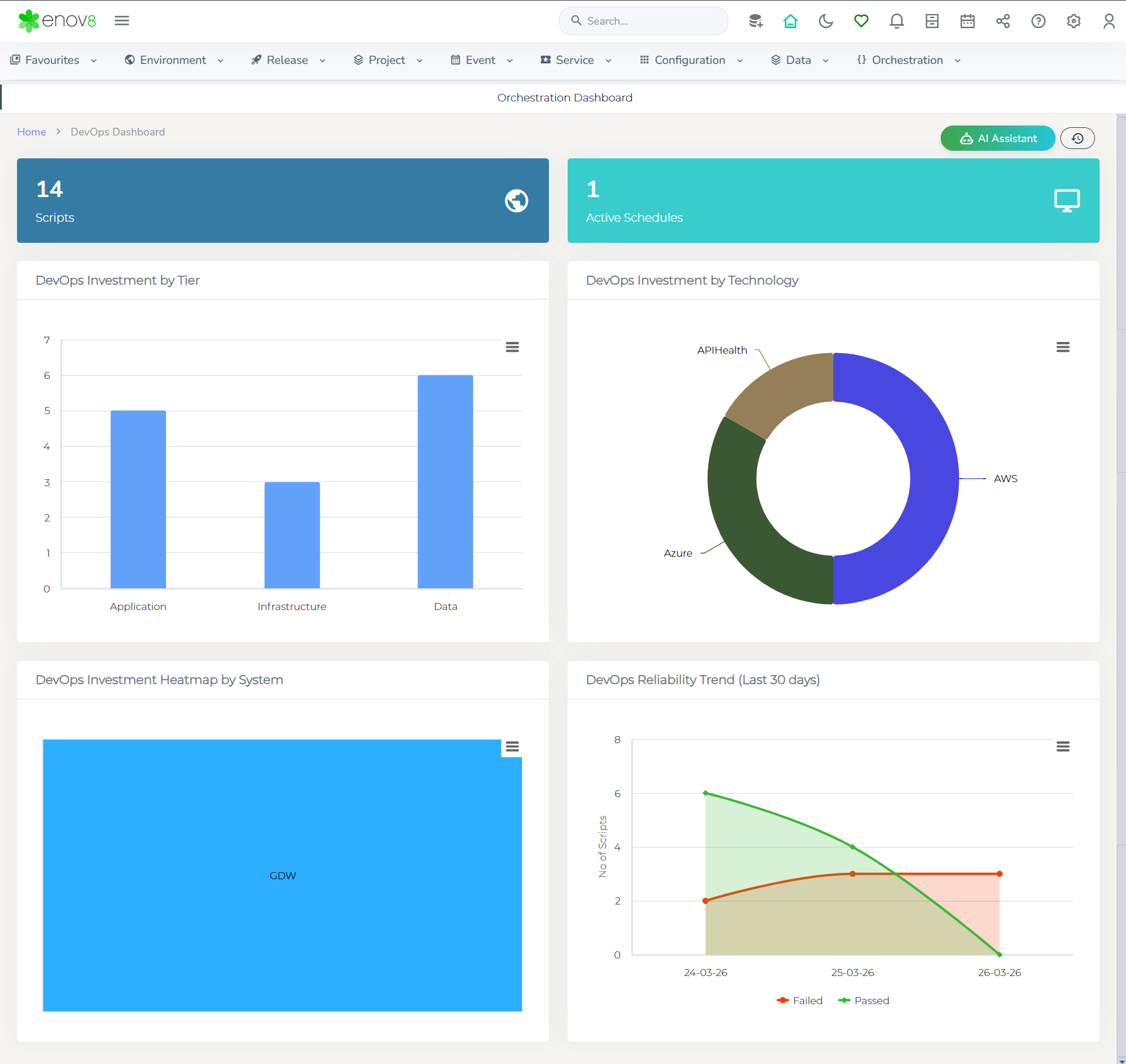This screenshot has height=1064, width=1126.
Task: Toggle sidebar with hamburger menu icon
Action: (122, 21)
